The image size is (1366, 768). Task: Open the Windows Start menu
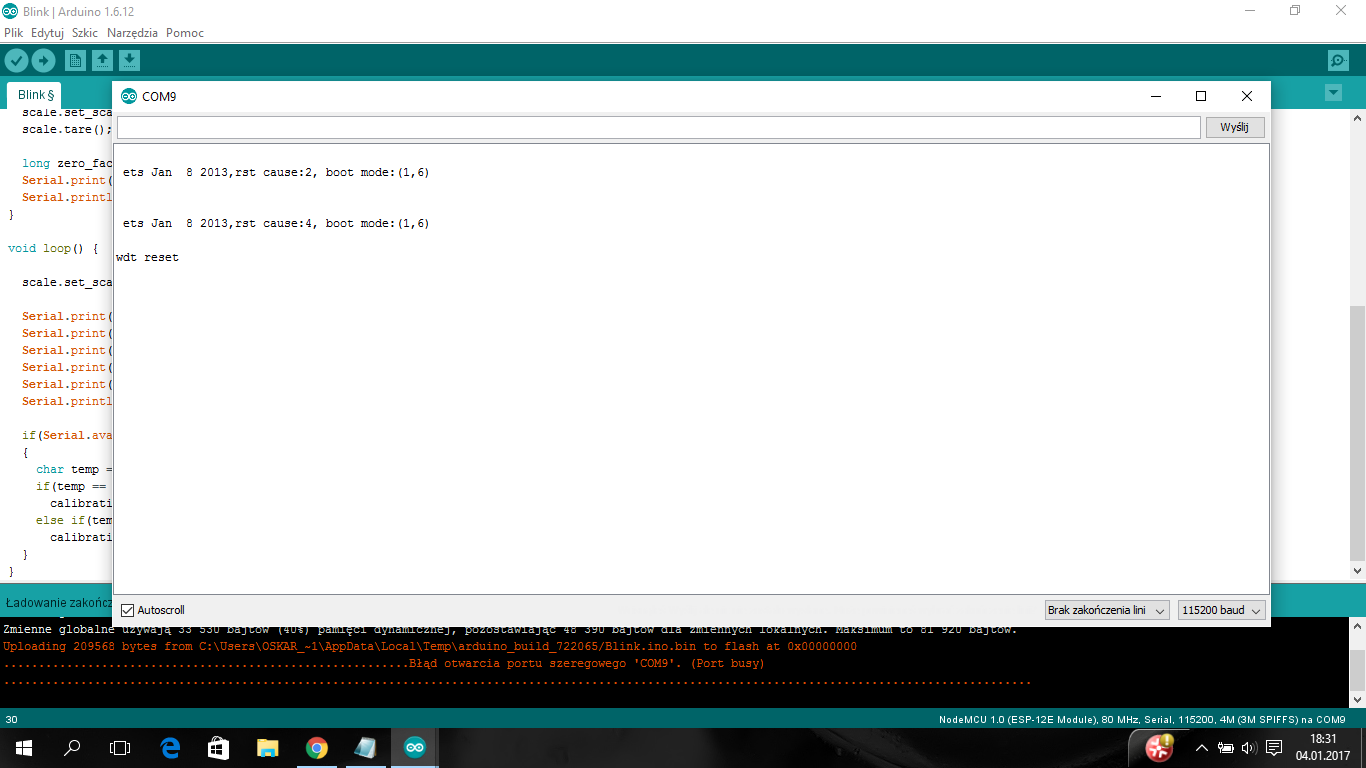click(23, 748)
